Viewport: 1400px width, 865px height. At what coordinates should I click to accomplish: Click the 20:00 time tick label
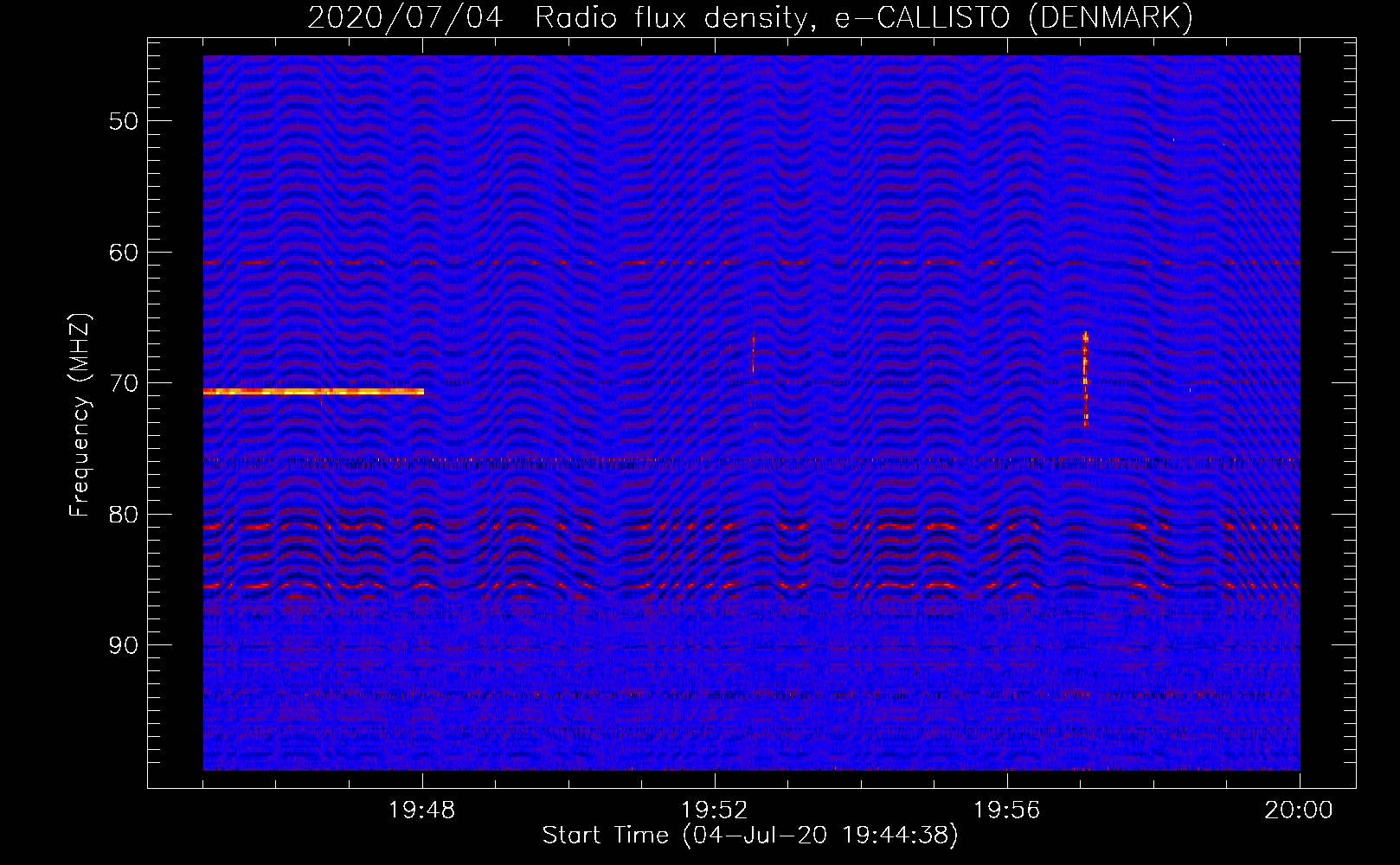(1299, 811)
